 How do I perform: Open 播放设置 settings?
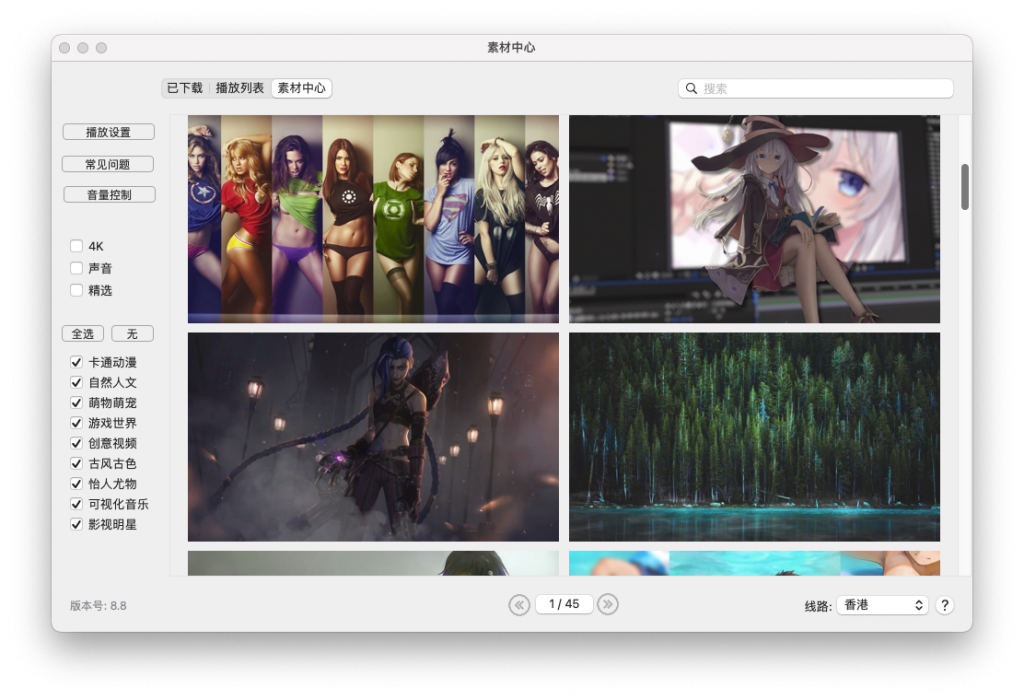[x=108, y=132]
